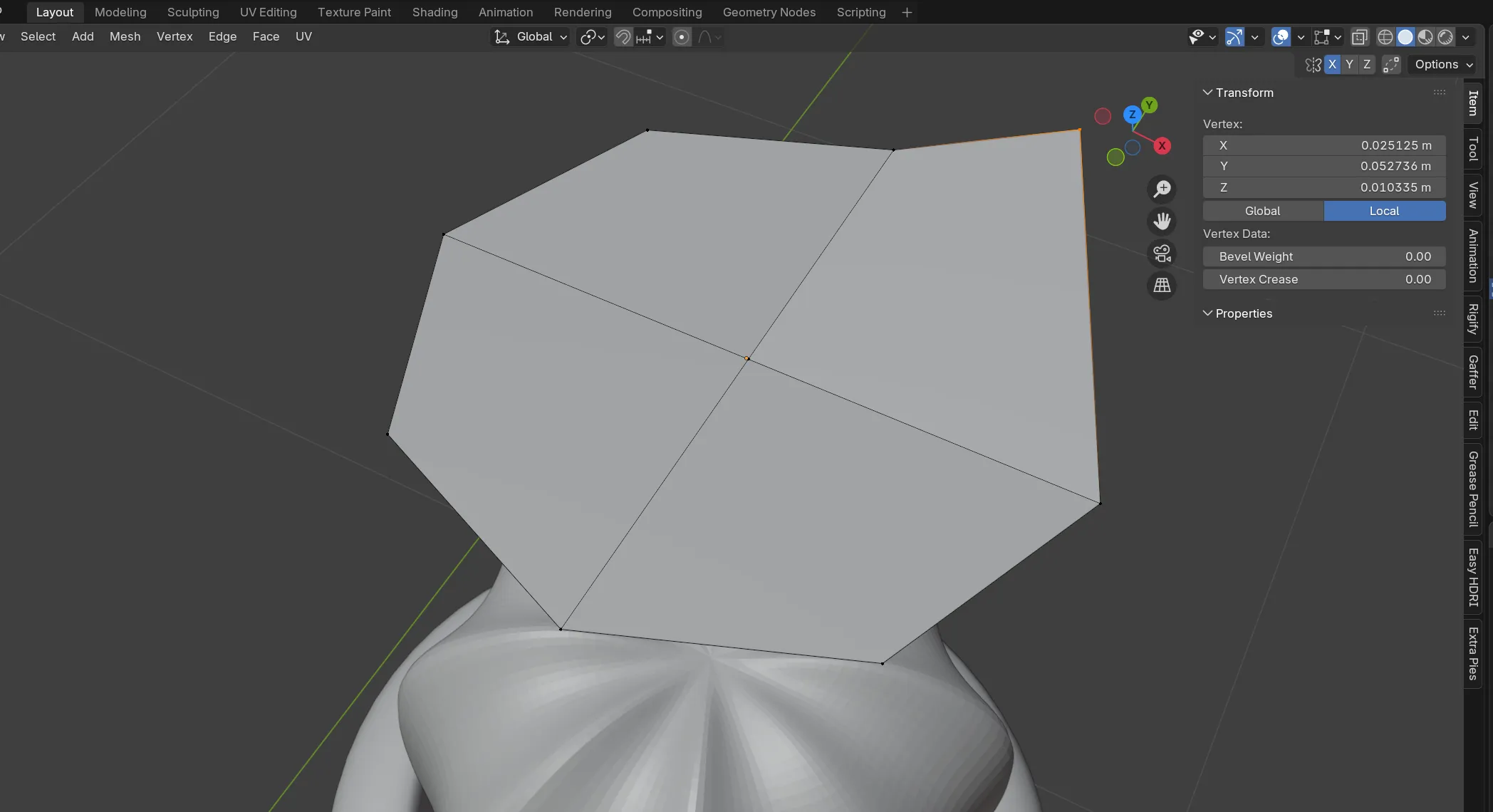Viewport: 1493px width, 812px height.
Task: Activate proportional editing icon
Action: [x=682, y=37]
